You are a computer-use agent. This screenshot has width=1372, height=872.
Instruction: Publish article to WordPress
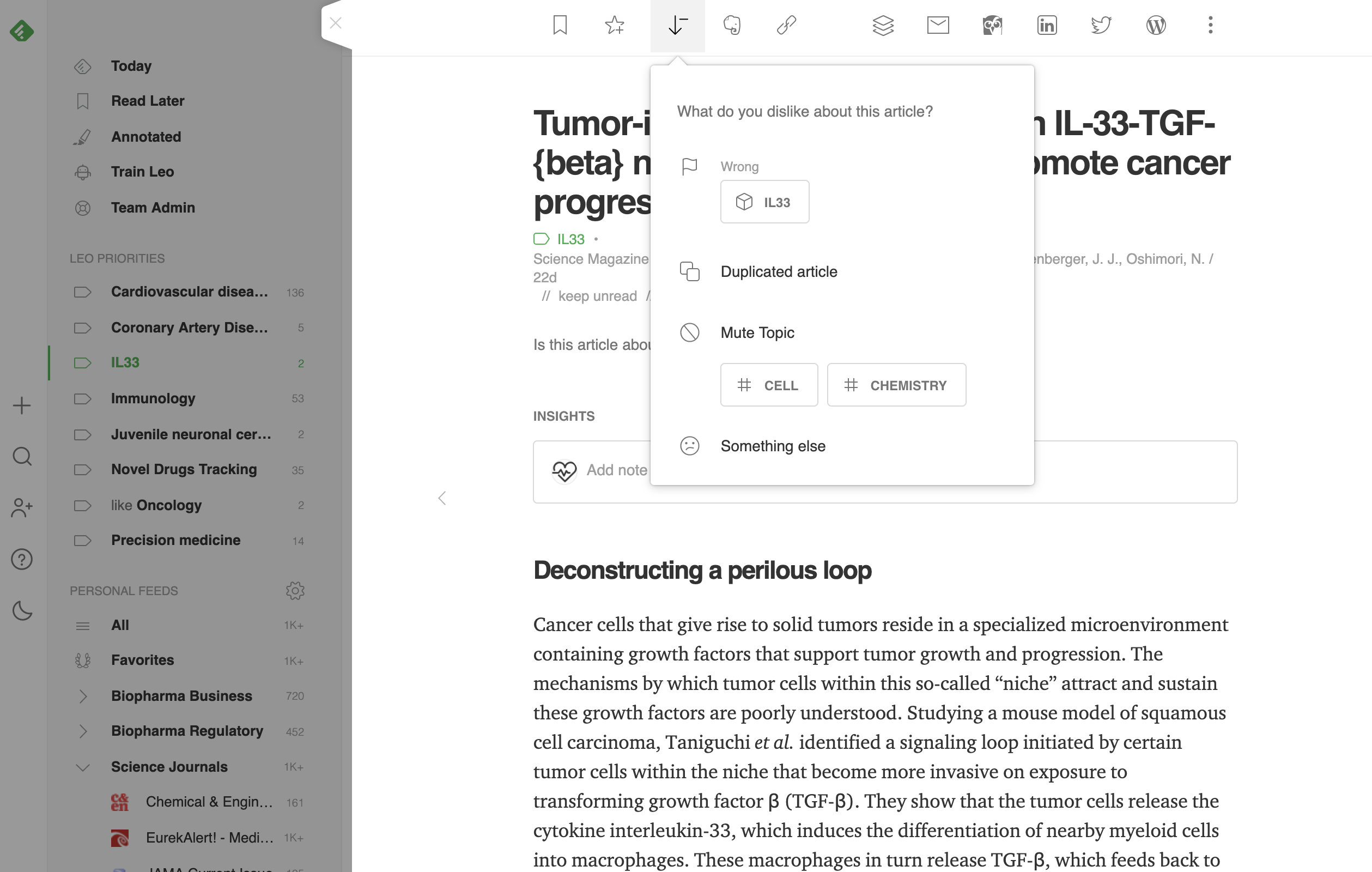click(x=1156, y=25)
